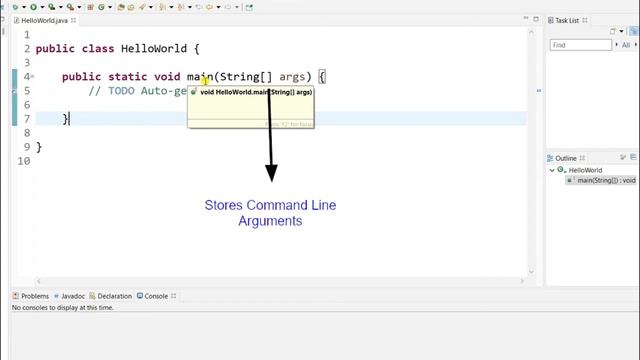Screen dimensions: 640x360
Task: Open the External Tools dropdown arrow
Action: point(80,7)
